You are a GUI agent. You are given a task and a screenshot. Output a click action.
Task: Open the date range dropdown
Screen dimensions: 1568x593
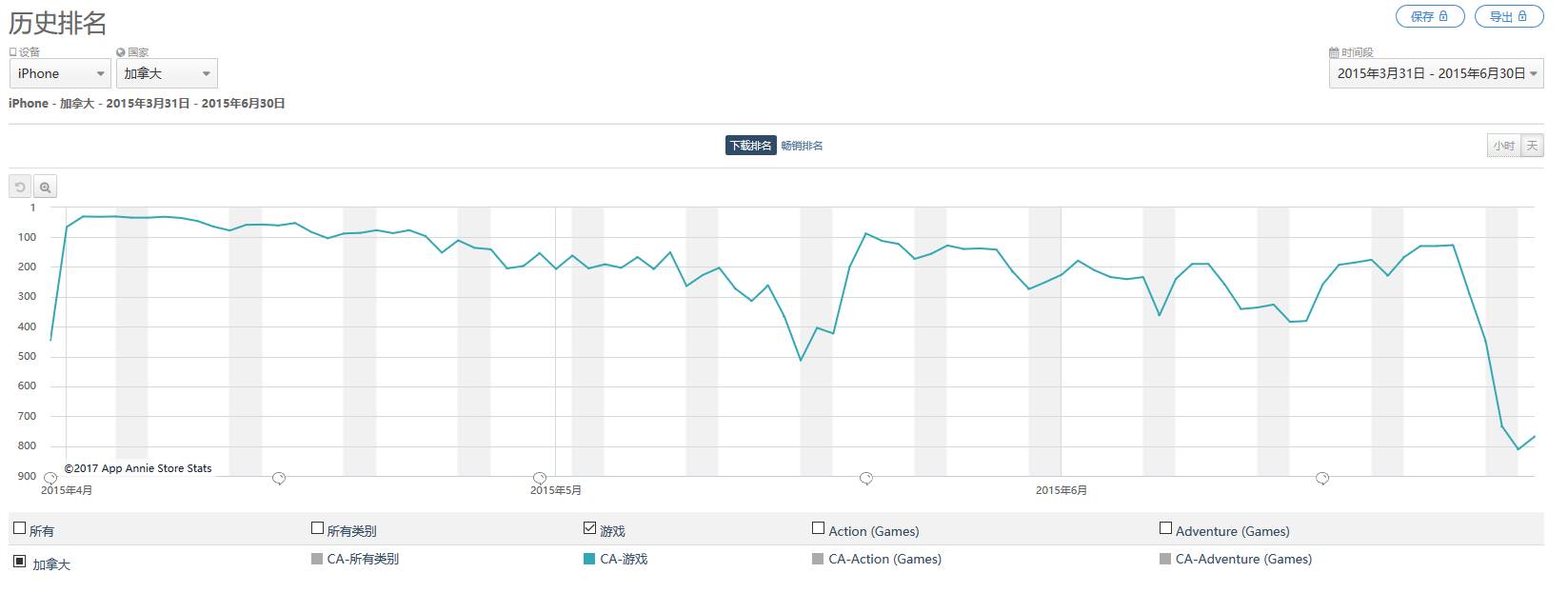[1436, 73]
